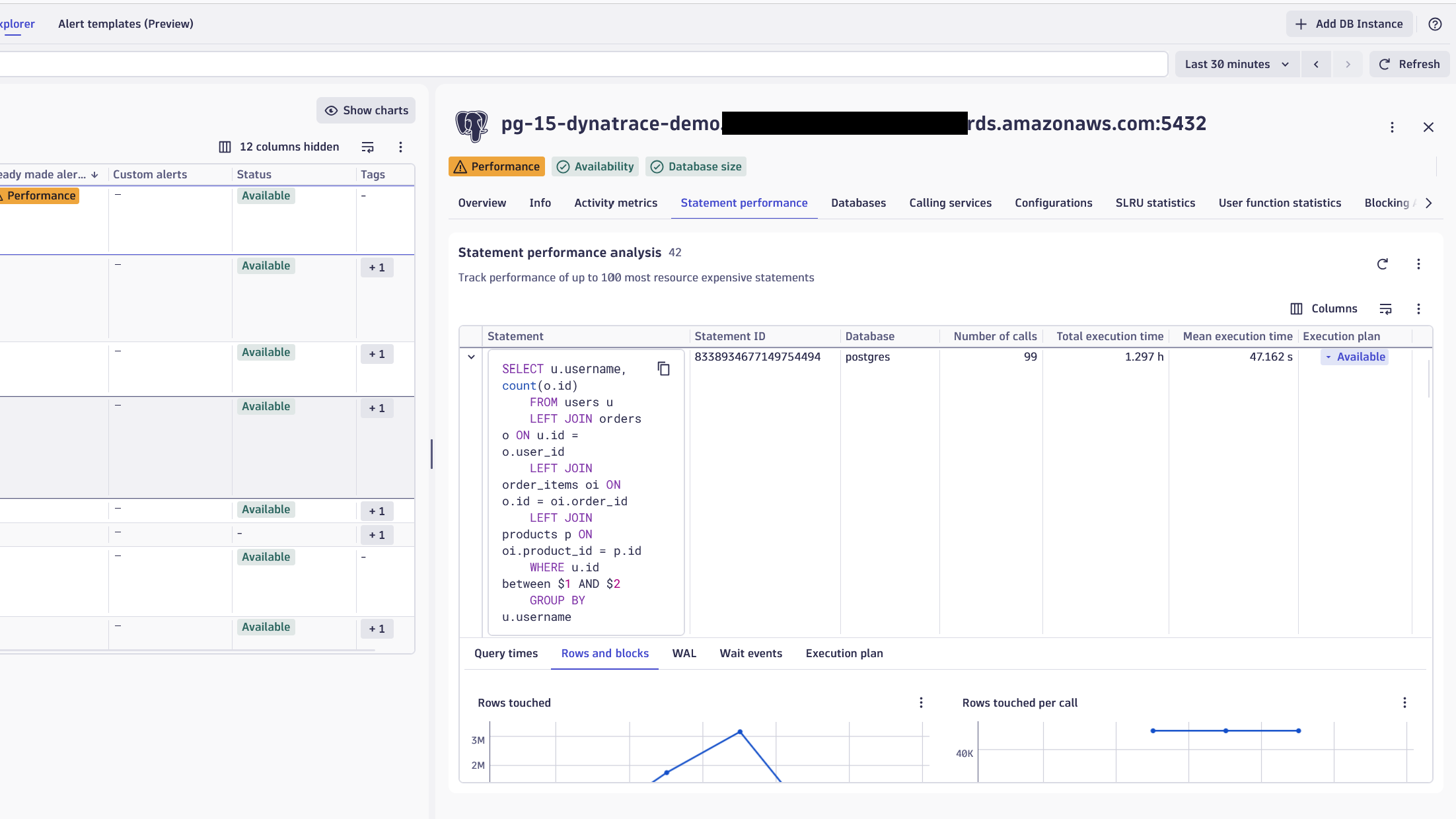The image size is (1456, 819).
Task: Open the kebab menu next to the instance name
Action: coord(1392,127)
